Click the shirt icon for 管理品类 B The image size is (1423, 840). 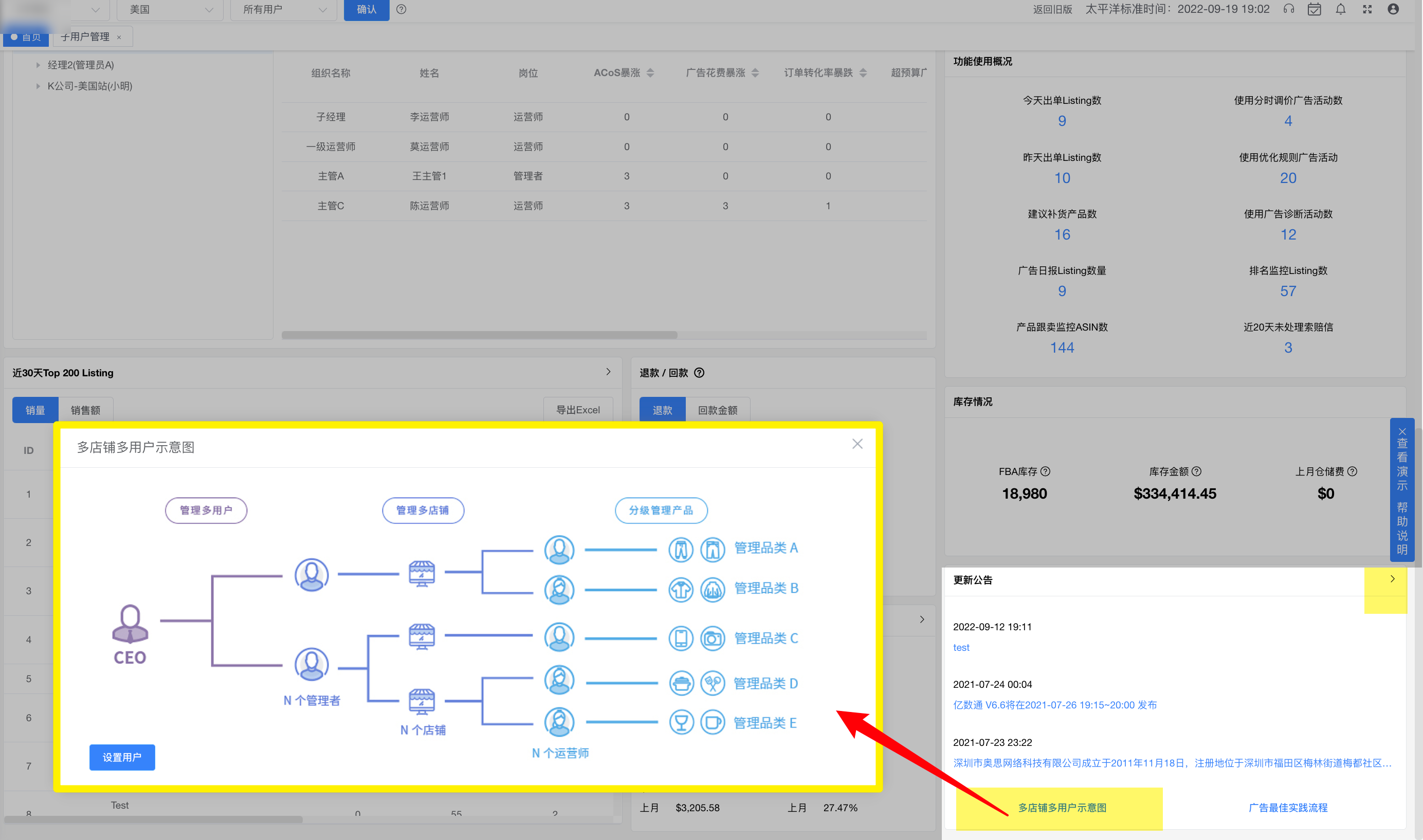point(681,590)
